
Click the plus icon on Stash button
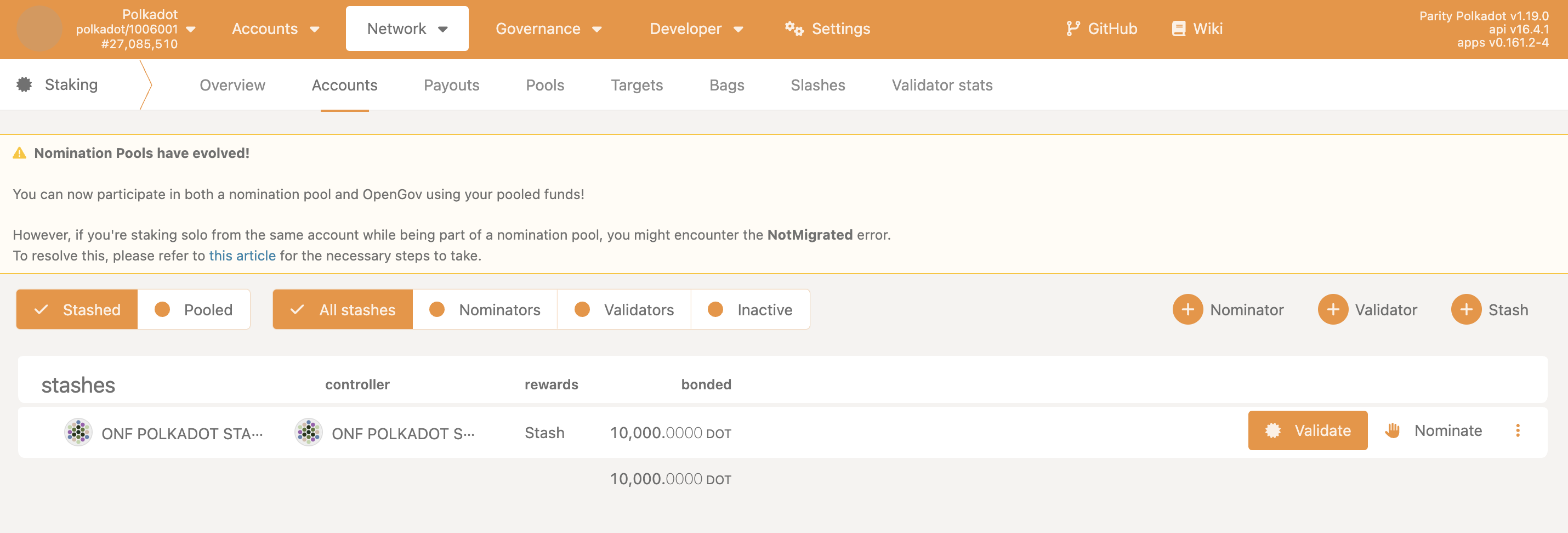coord(1467,309)
